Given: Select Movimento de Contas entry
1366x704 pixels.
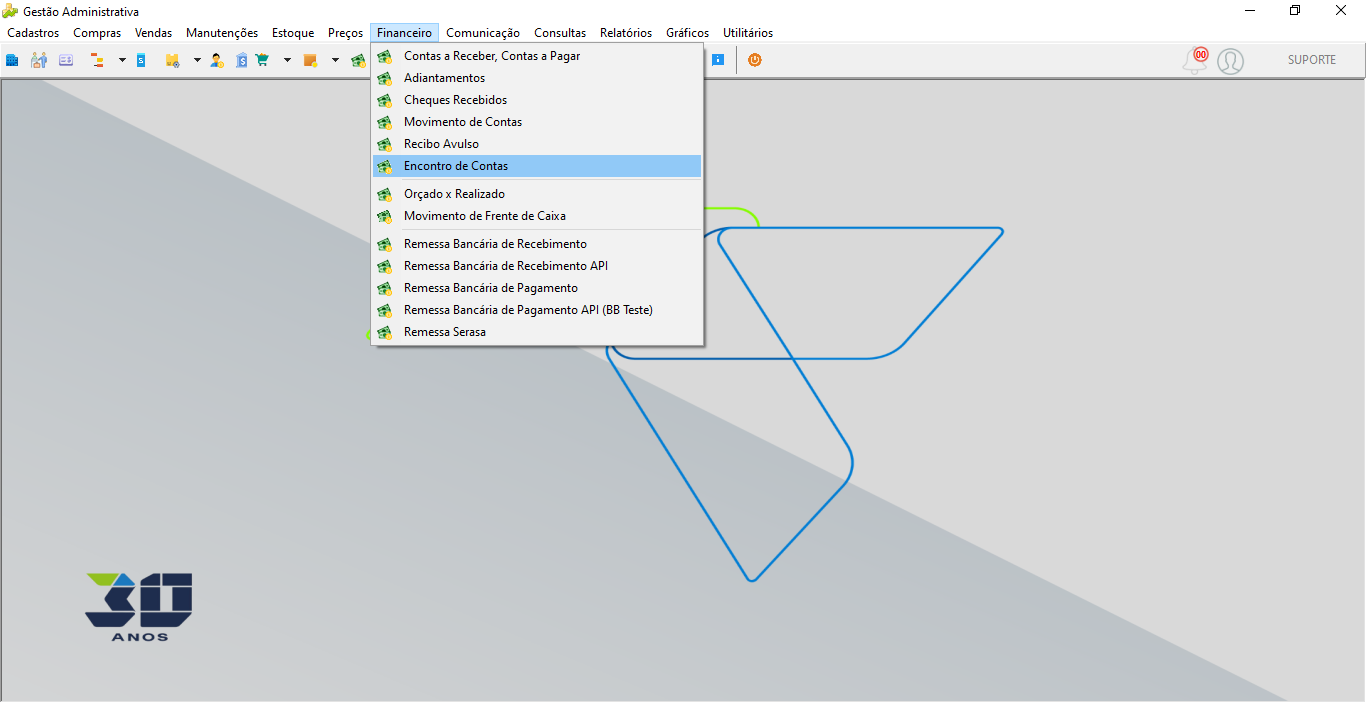Looking at the screenshot, I should pos(537,122).
